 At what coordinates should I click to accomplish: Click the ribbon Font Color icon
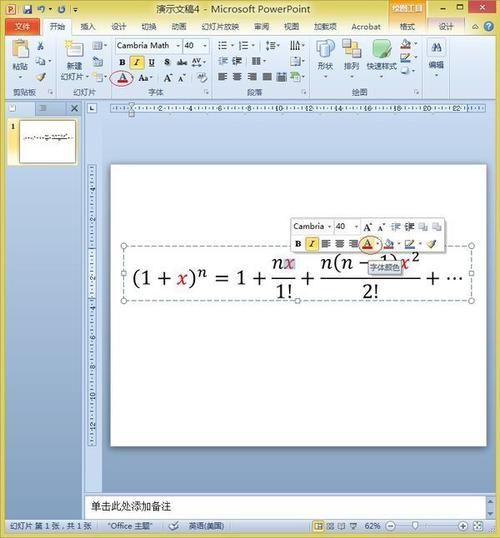(122, 78)
